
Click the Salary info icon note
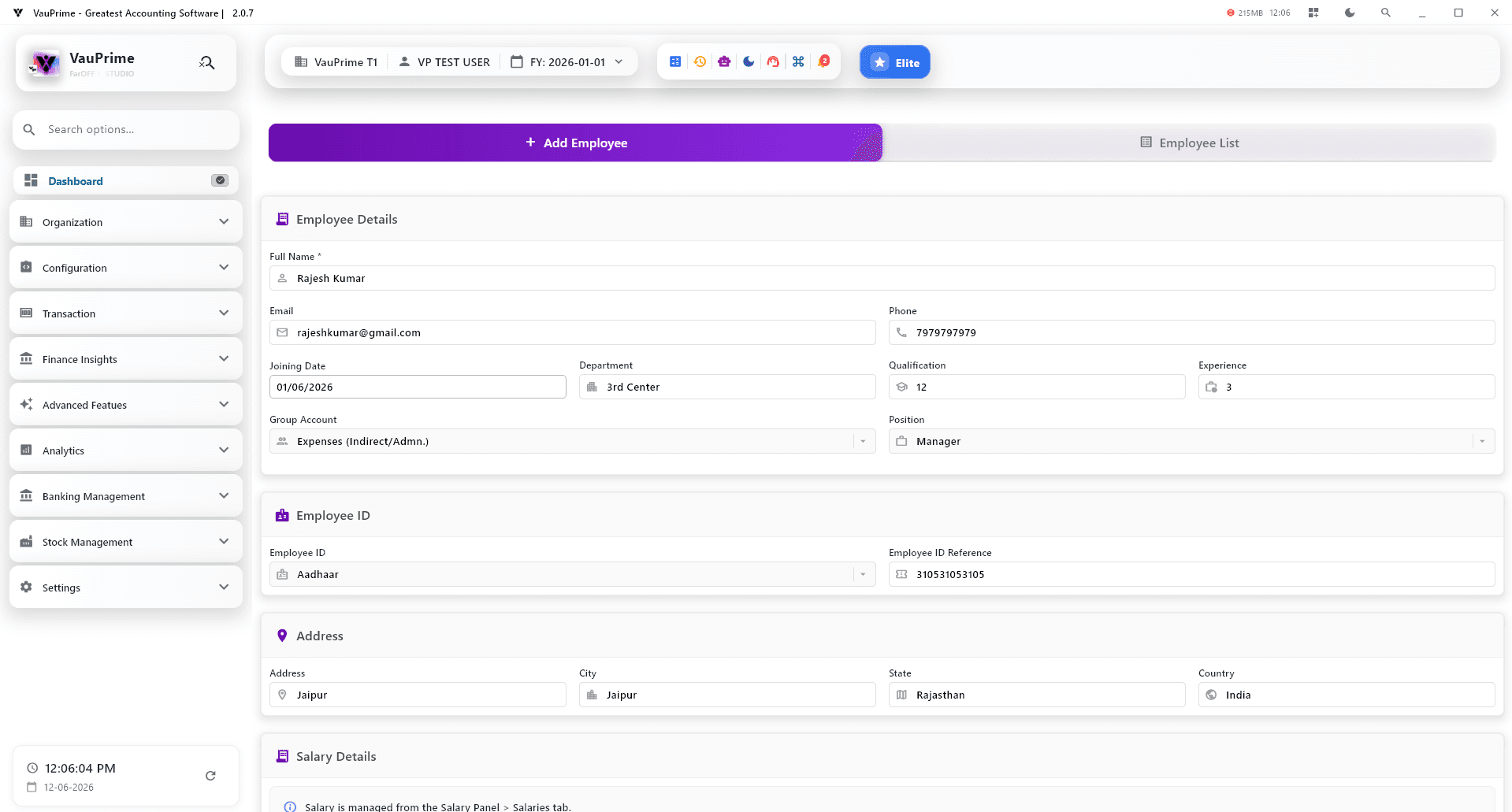pyautogui.click(x=290, y=806)
